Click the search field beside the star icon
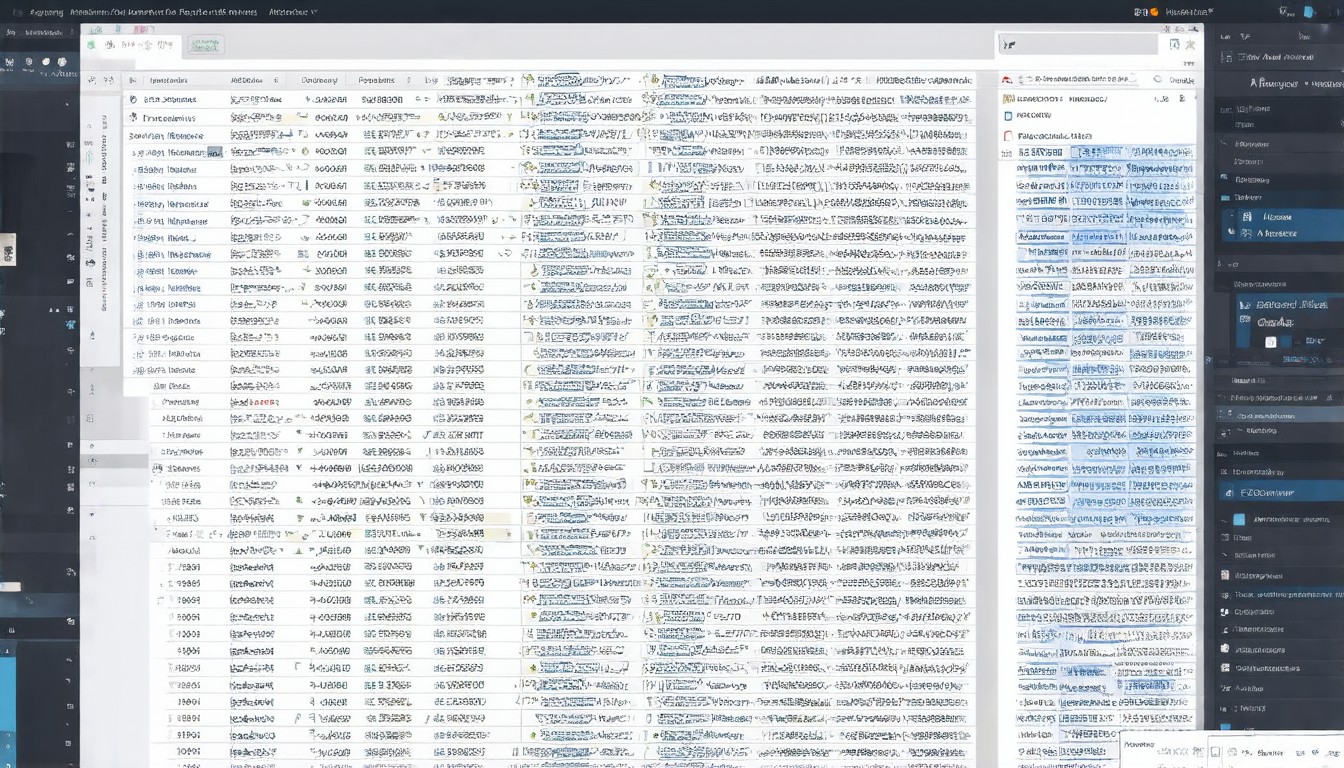This screenshot has height=768, width=1344. [1077, 44]
